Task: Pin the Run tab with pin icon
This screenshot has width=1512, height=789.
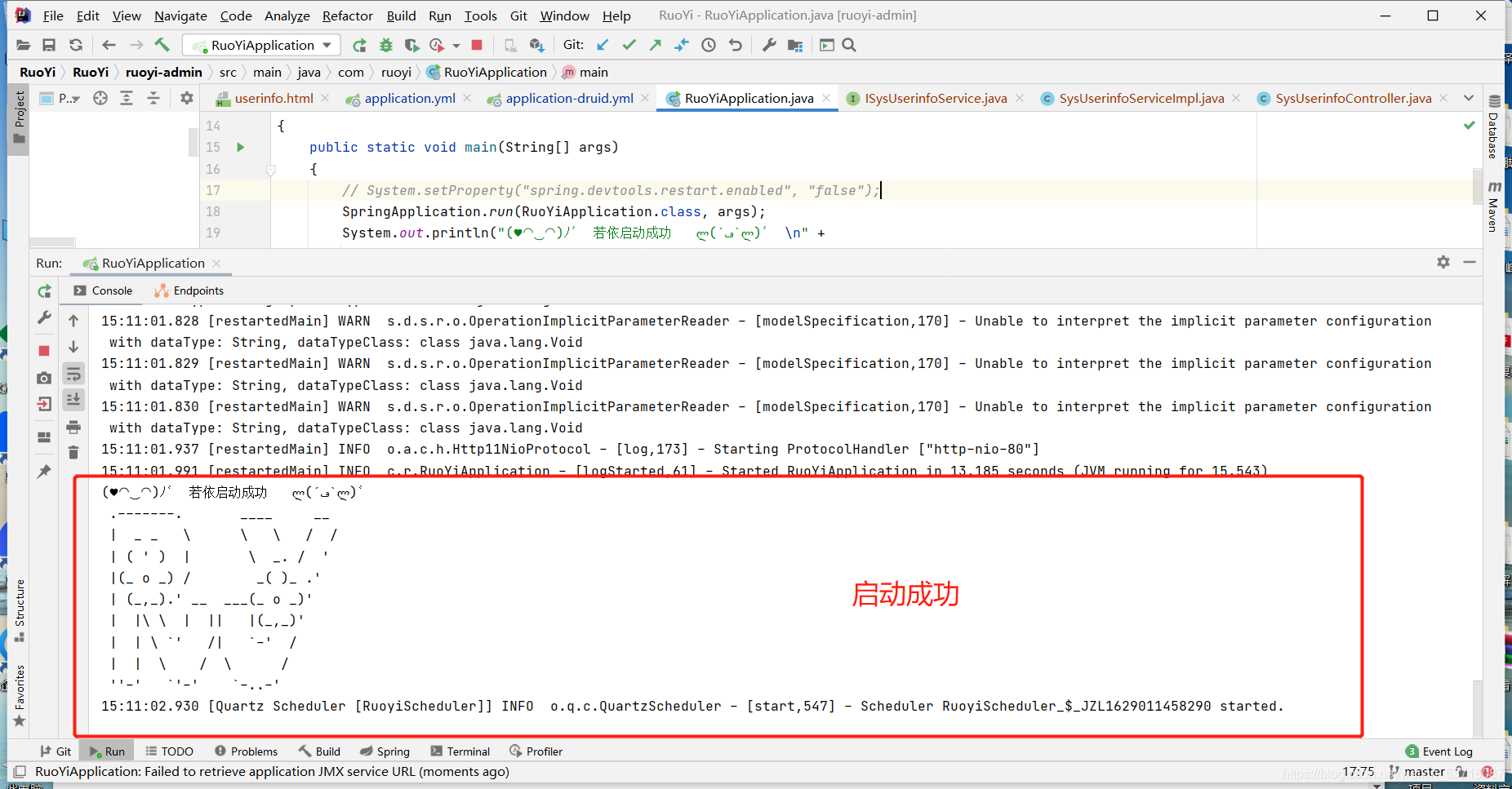Action: (x=44, y=471)
